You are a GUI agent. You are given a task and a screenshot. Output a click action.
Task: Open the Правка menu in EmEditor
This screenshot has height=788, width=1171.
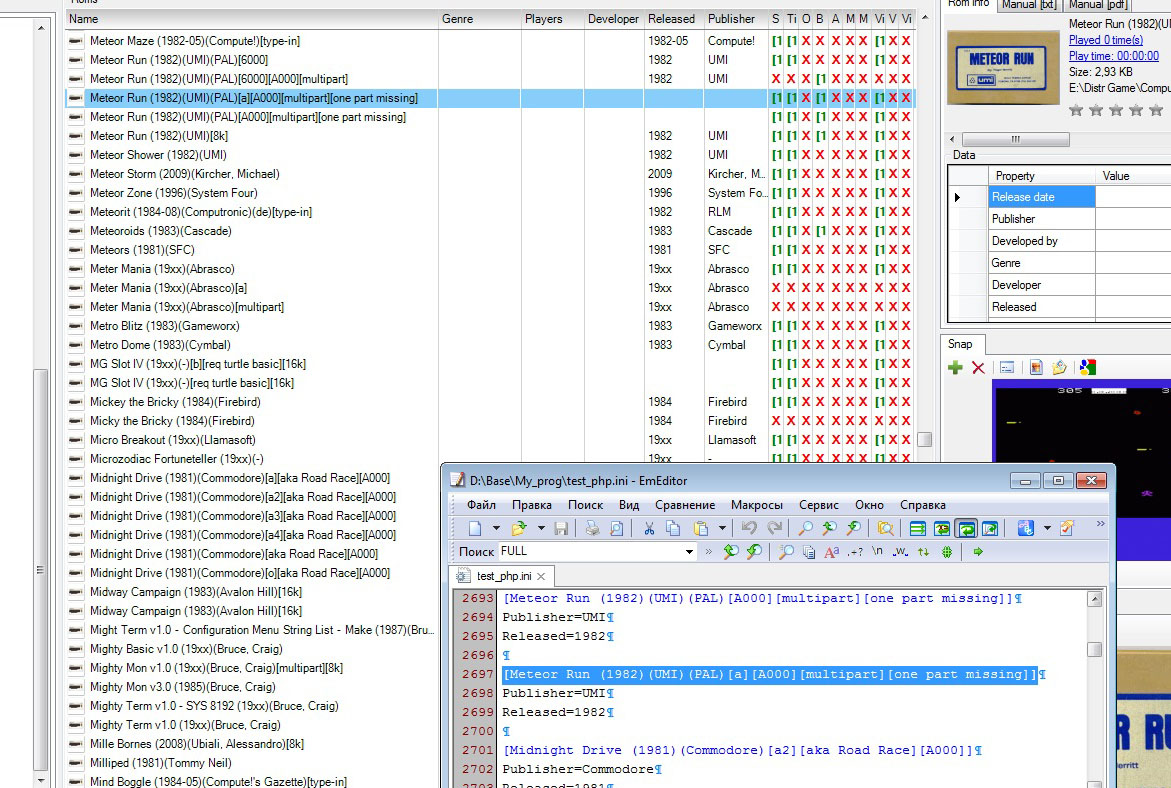coord(532,505)
